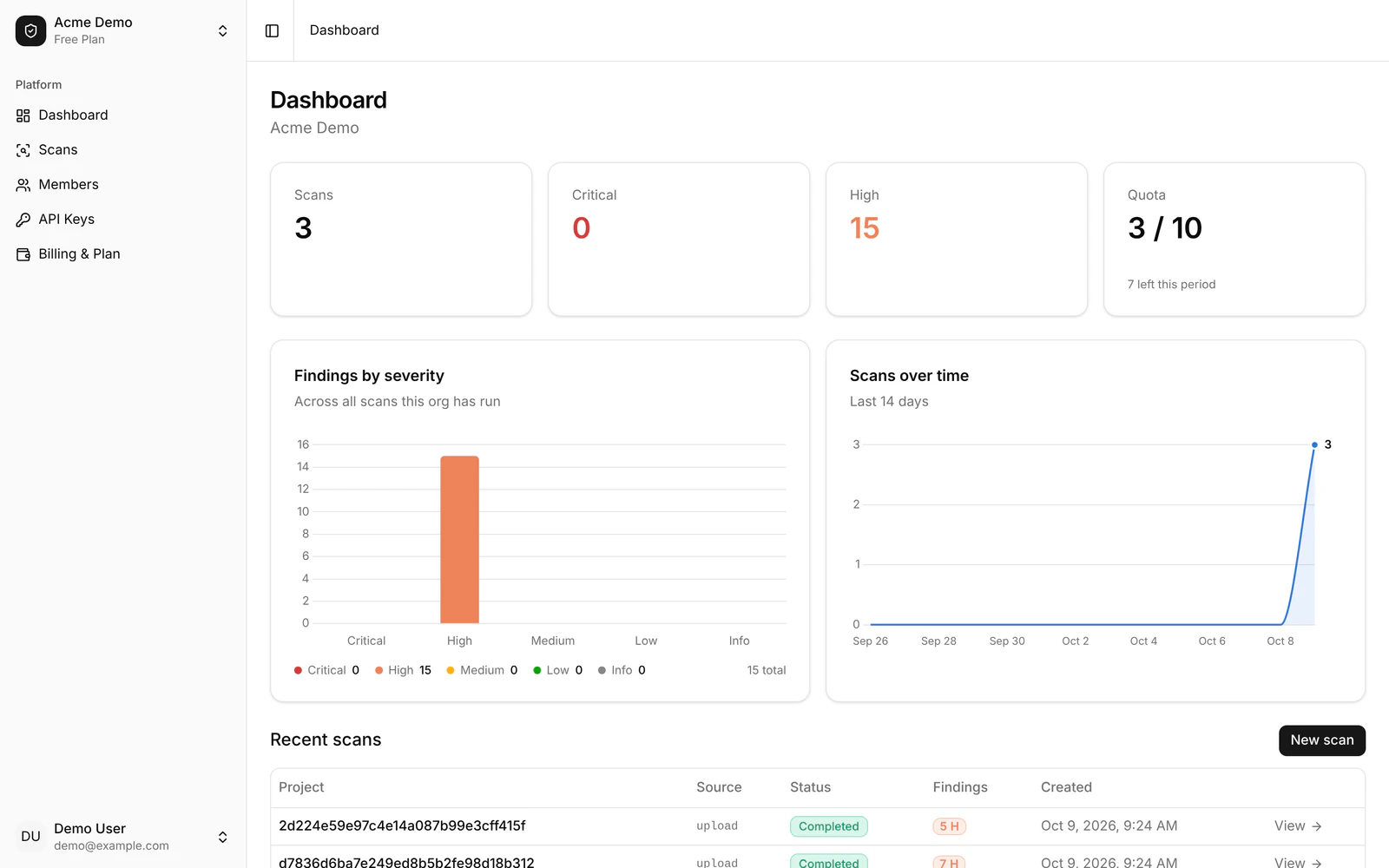
Task: Start a New scan
Action: click(x=1321, y=740)
